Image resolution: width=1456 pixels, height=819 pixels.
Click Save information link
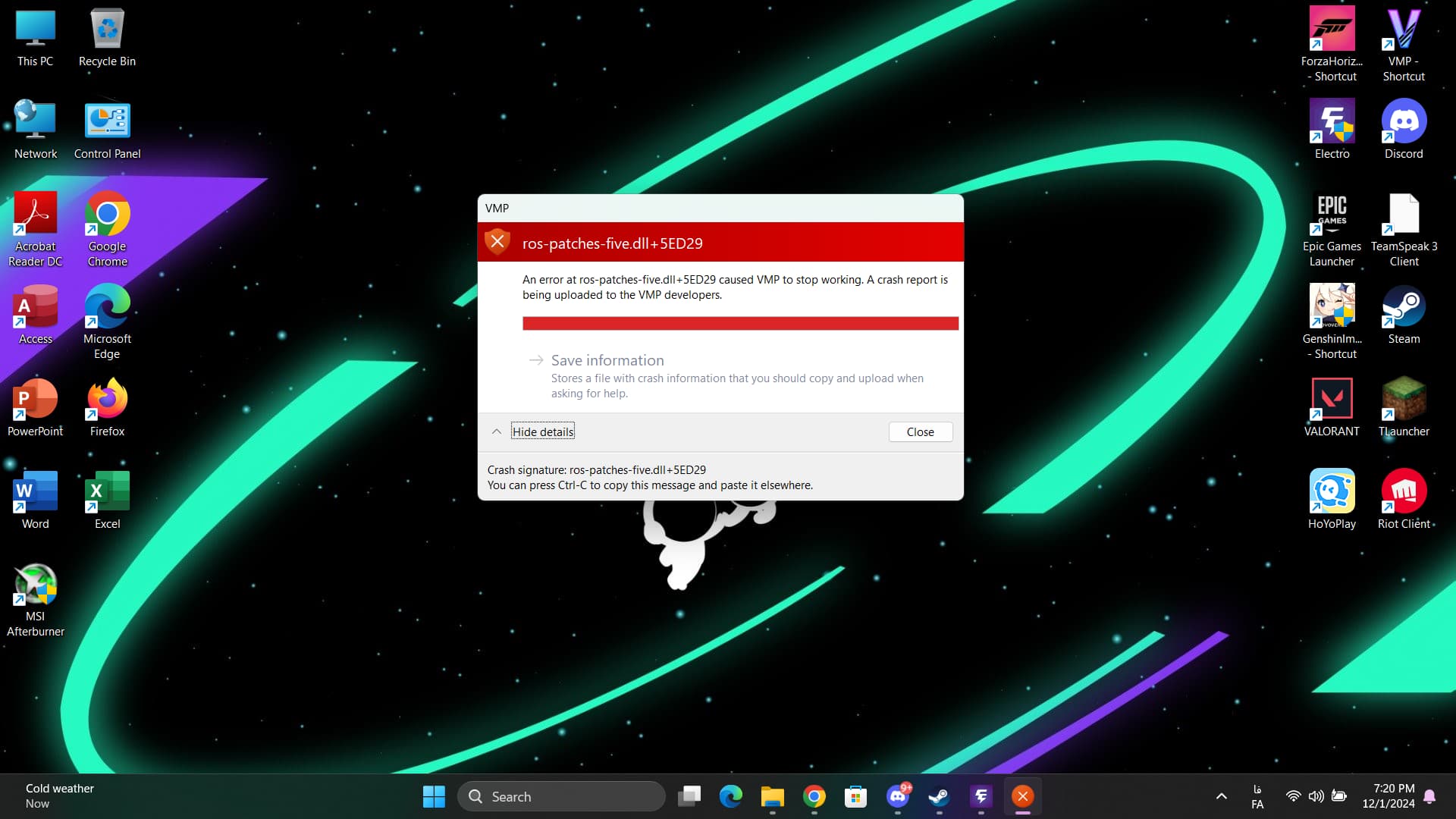pyautogui.click(x=607, y=360)
